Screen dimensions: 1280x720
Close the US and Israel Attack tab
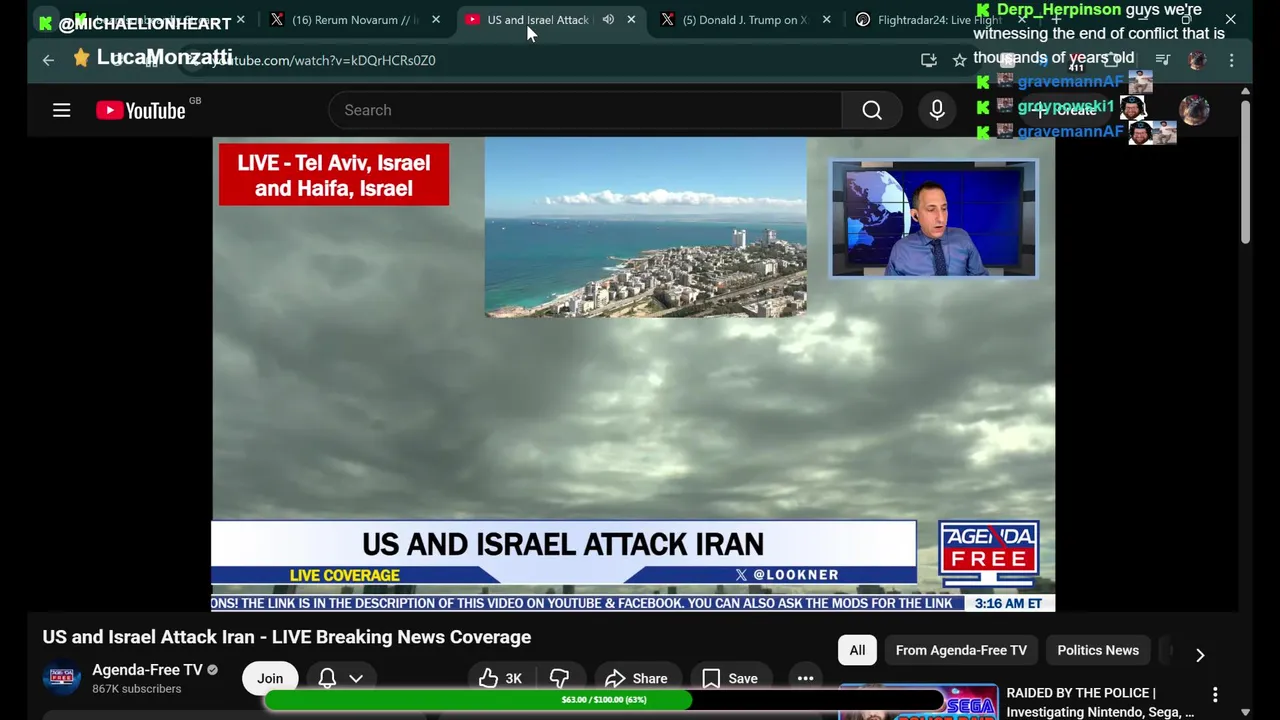631,20
